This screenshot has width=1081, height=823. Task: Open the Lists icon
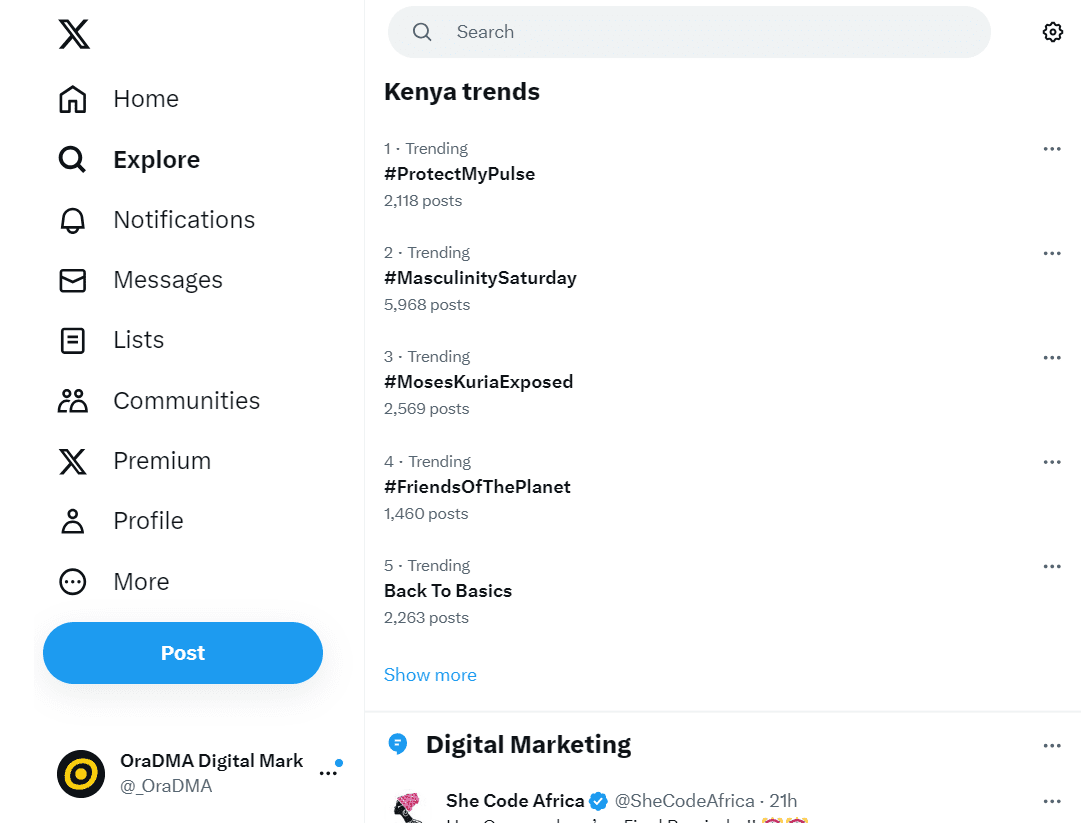click(x=72, y=341)
